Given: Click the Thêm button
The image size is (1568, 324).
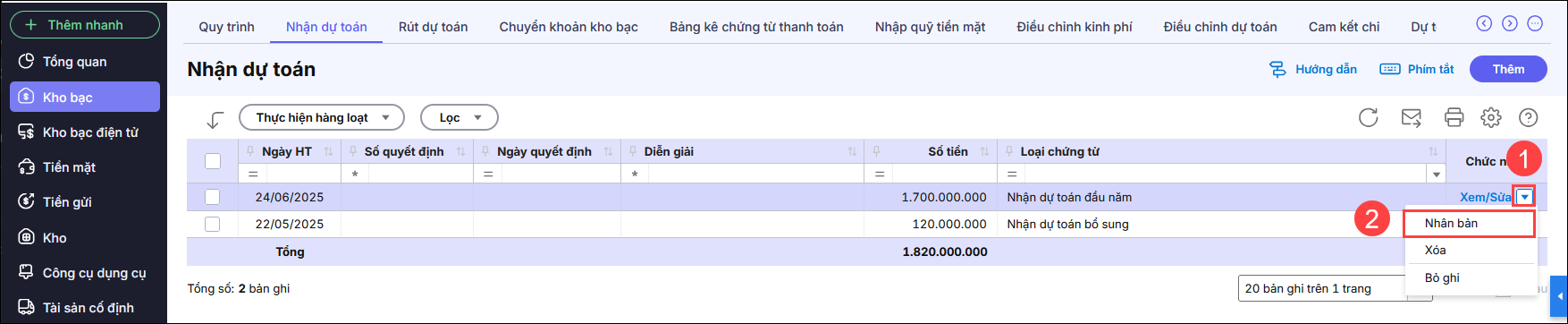Looking at the screenshot, I should (x=1508, y=69).
